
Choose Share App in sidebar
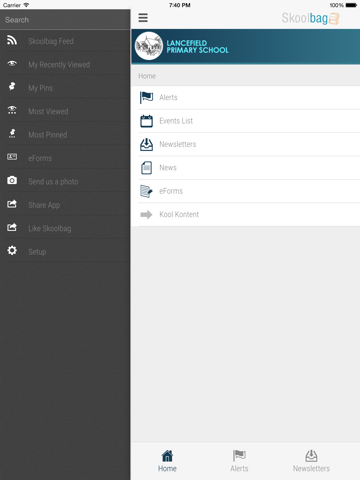tap(65, 205)
